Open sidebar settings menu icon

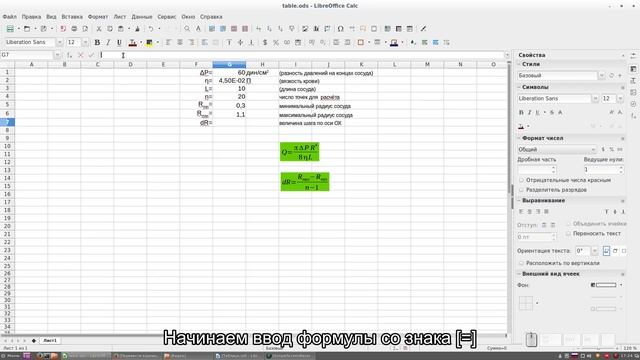(633, 56)
